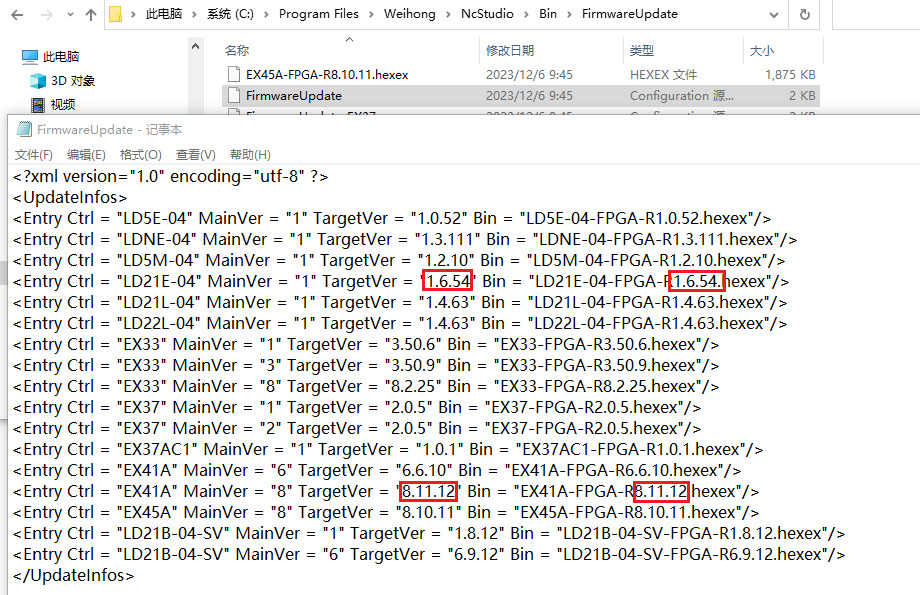Click the HEXEX 文件 type cell
The height and width of the screenshot is (595, 920).
pyautogui.click(x=663, y=75)
